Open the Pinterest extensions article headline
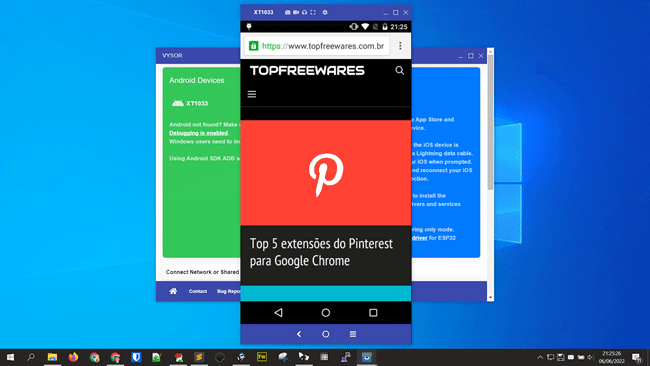The width and height of the screenshot is (650, 366). (321, 252)
